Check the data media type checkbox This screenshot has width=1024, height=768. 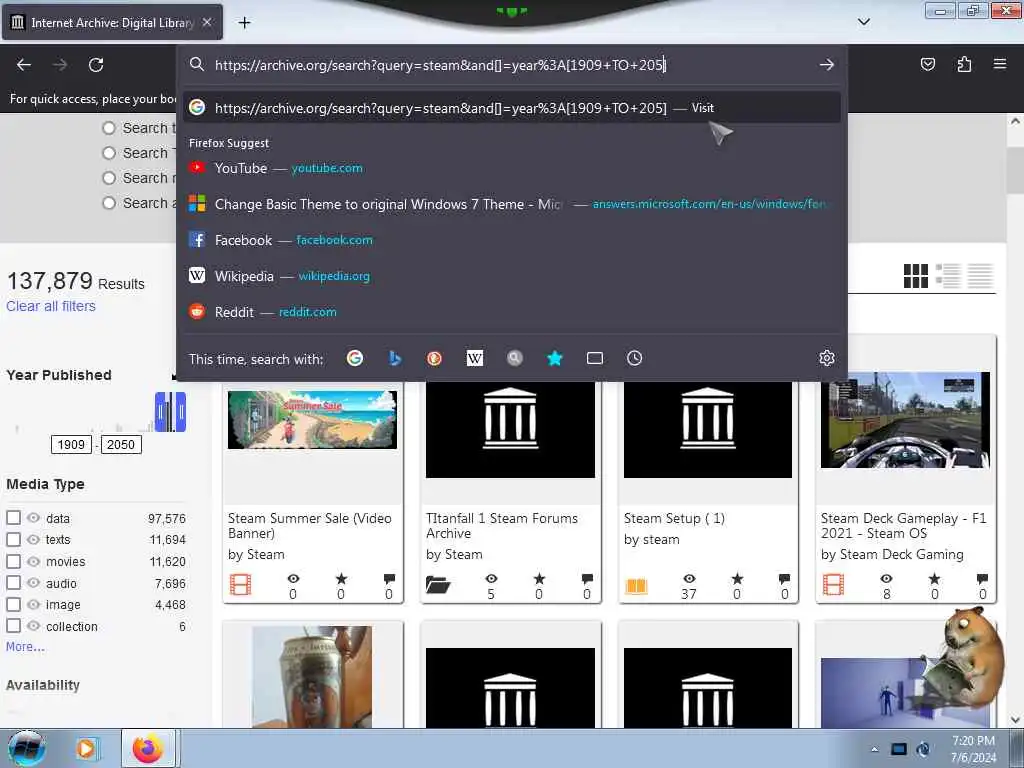click(x=13, y=517)
